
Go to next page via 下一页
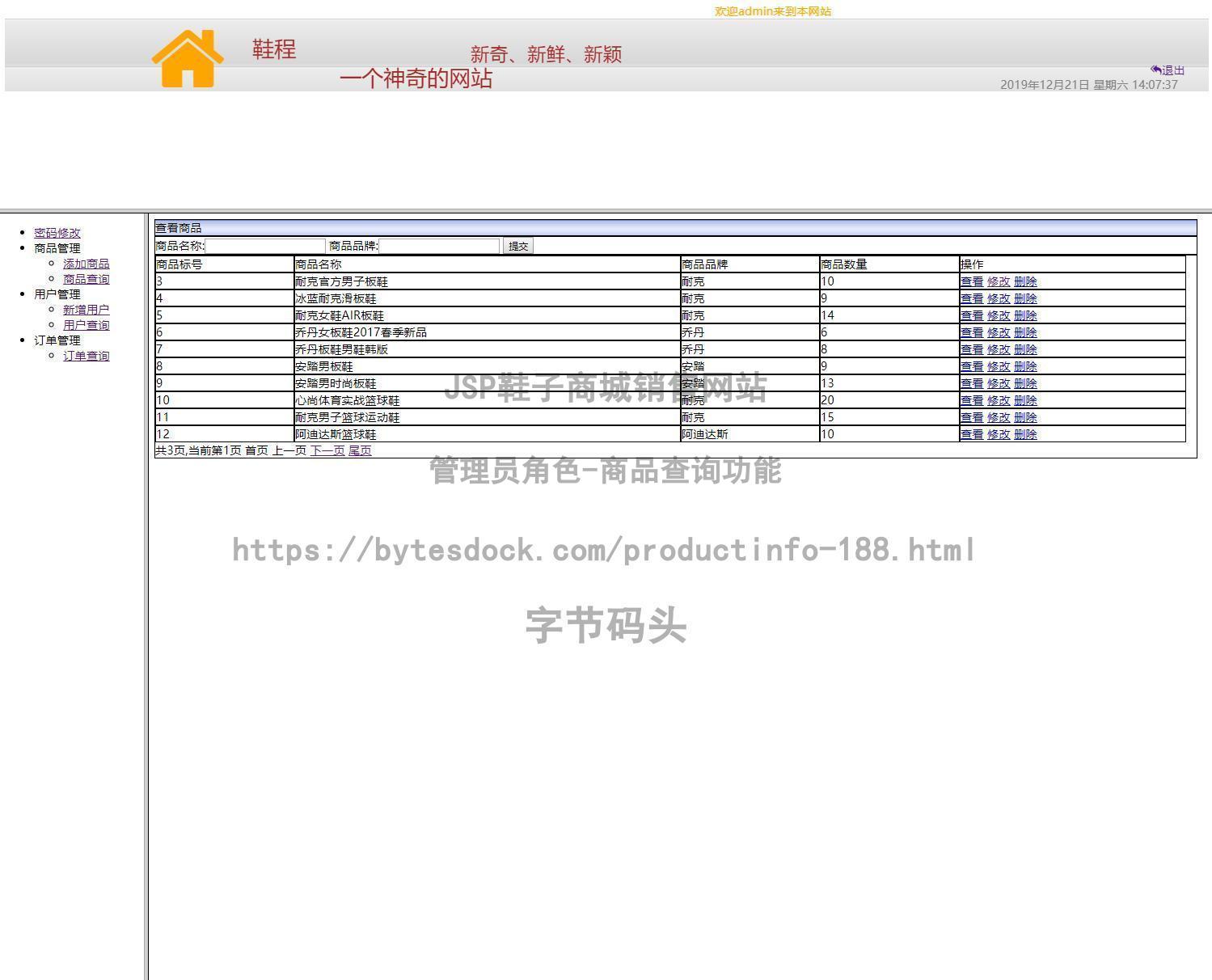point(327,450)
